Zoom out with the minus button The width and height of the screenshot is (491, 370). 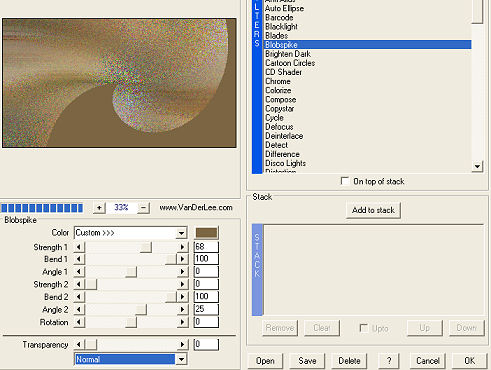click(x=143, y=208)
